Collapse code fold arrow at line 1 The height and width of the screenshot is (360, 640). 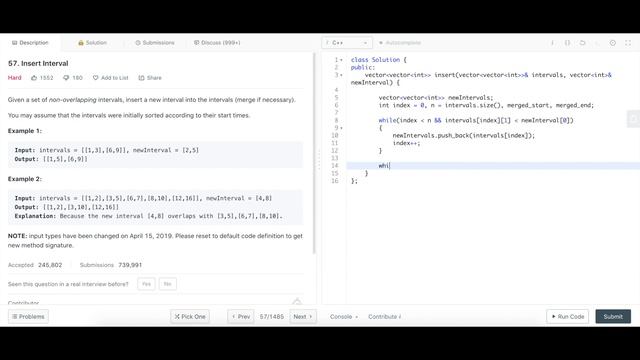click(x=342, y=60)
